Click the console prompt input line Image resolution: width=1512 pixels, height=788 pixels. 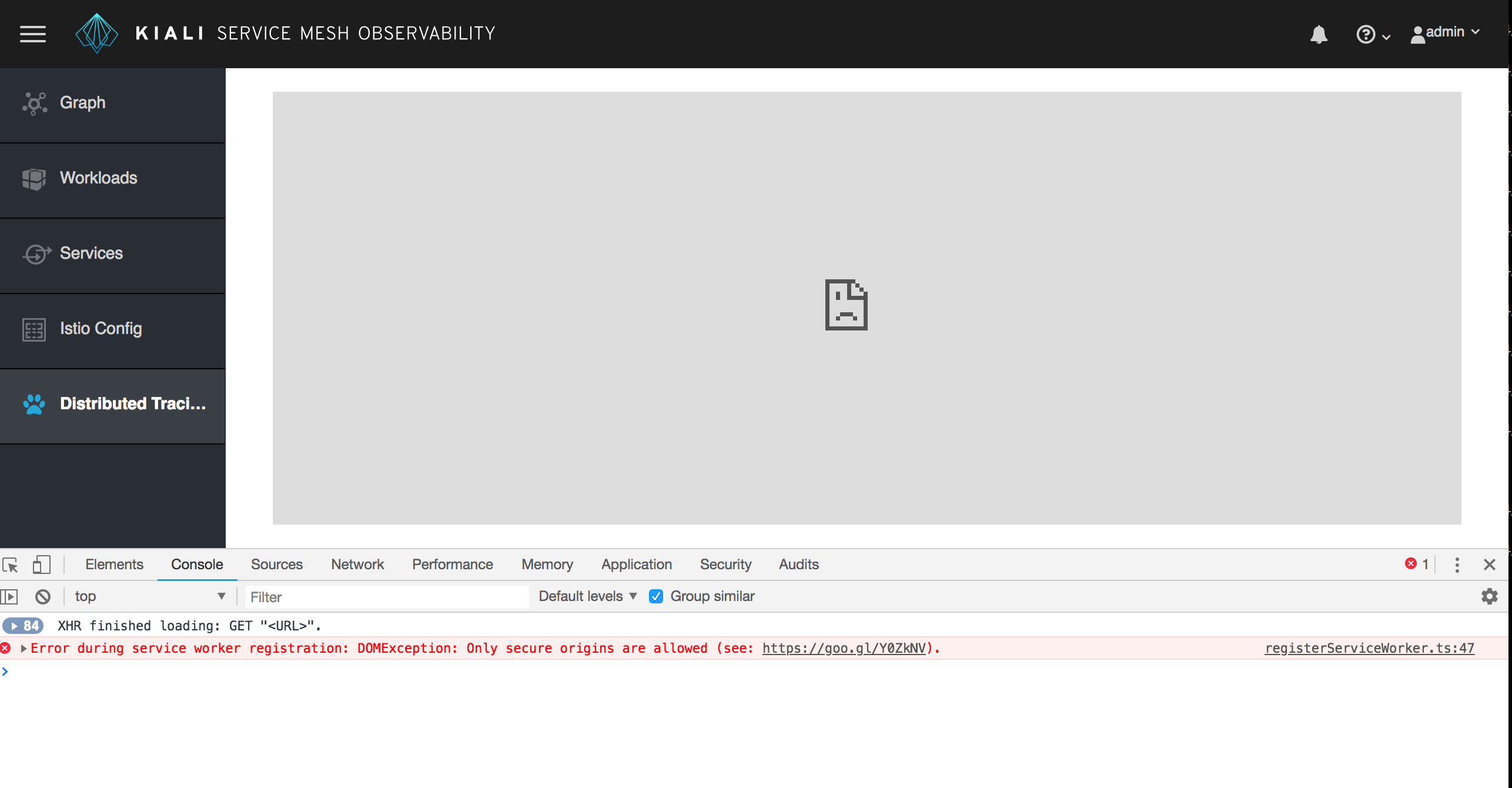pos(755,672)
